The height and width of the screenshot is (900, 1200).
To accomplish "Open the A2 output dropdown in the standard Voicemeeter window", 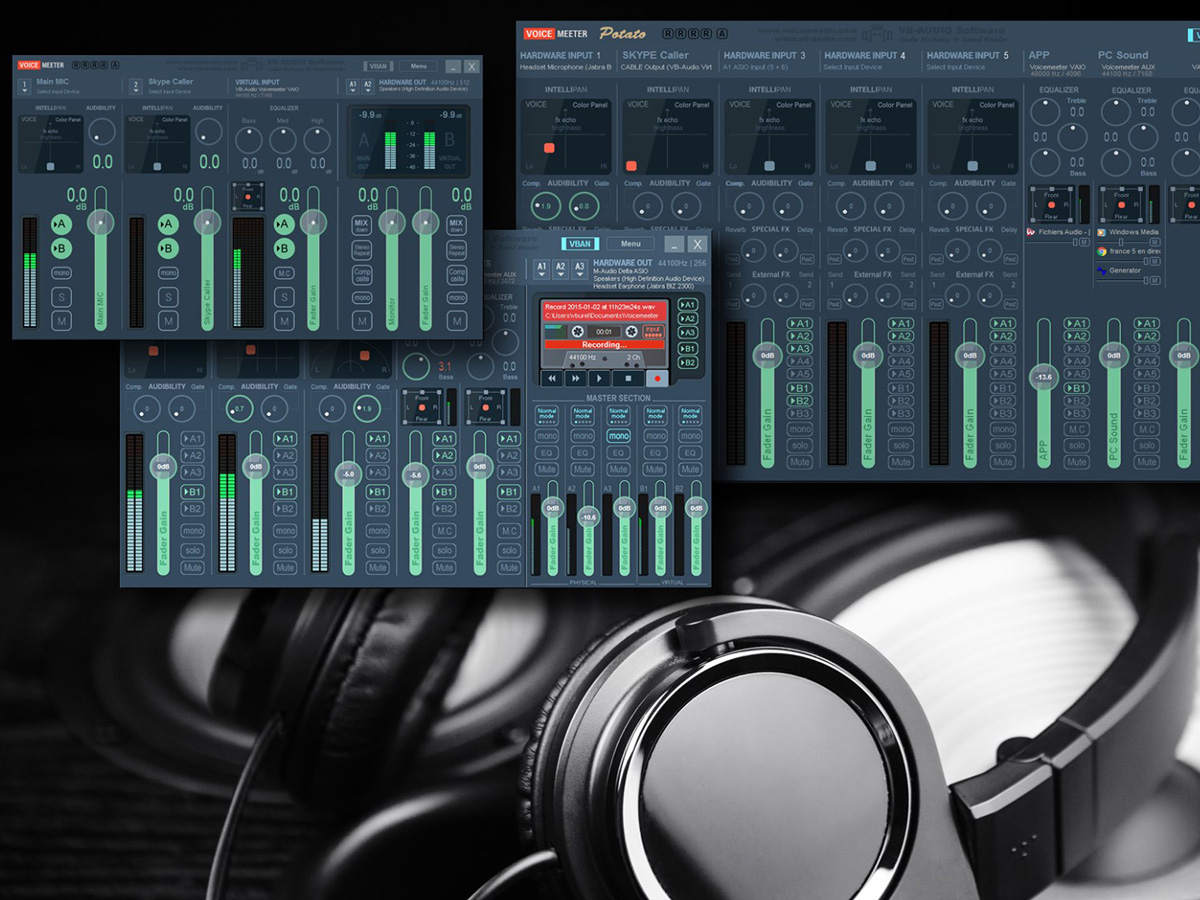I will point(368,87).
